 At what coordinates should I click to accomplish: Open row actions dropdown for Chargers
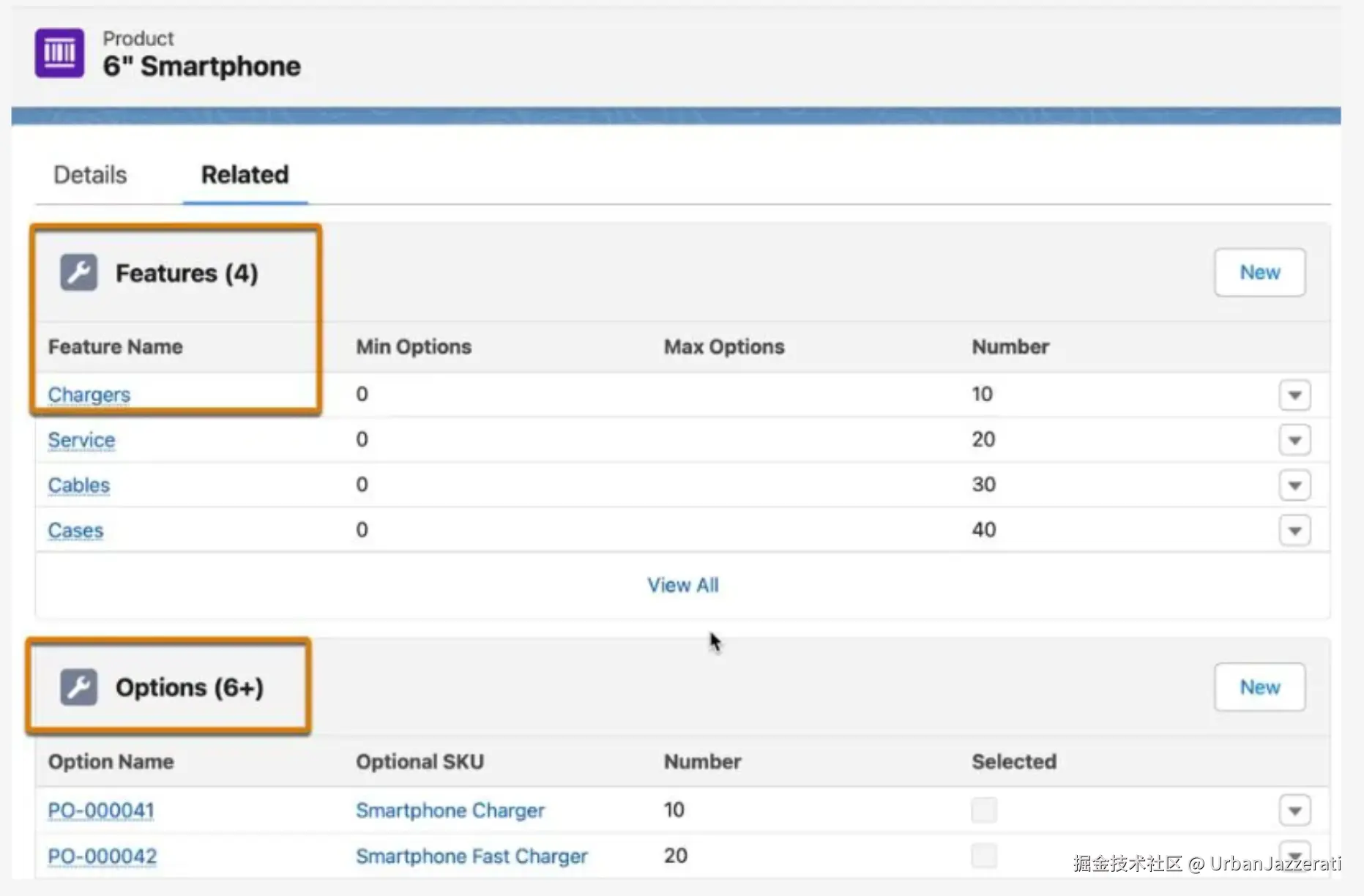tap(1294, 395)
